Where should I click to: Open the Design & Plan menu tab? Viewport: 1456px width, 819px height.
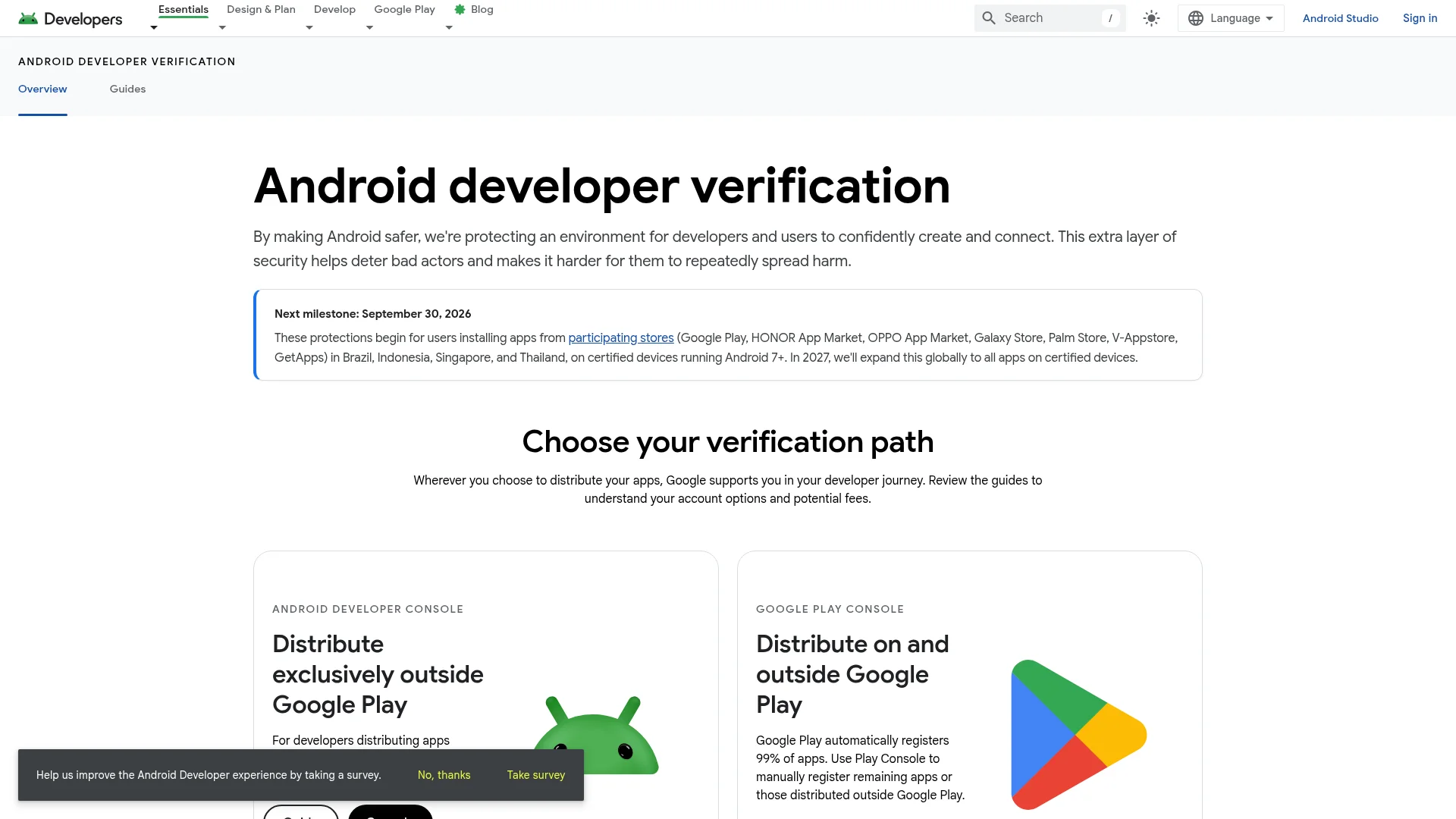(261, 9)
